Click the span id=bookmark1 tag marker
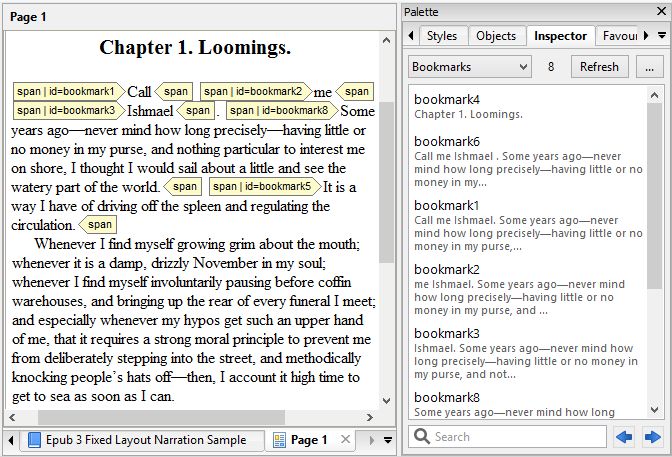 pos(67,91)
